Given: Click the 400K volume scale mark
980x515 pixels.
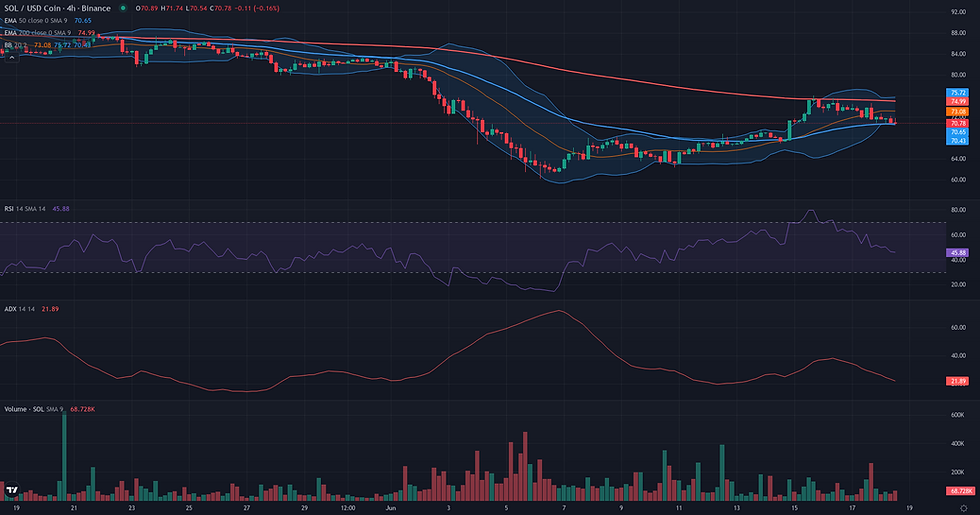Looking at the screenshot, I should pyautogui.click(x=958, y=444).
